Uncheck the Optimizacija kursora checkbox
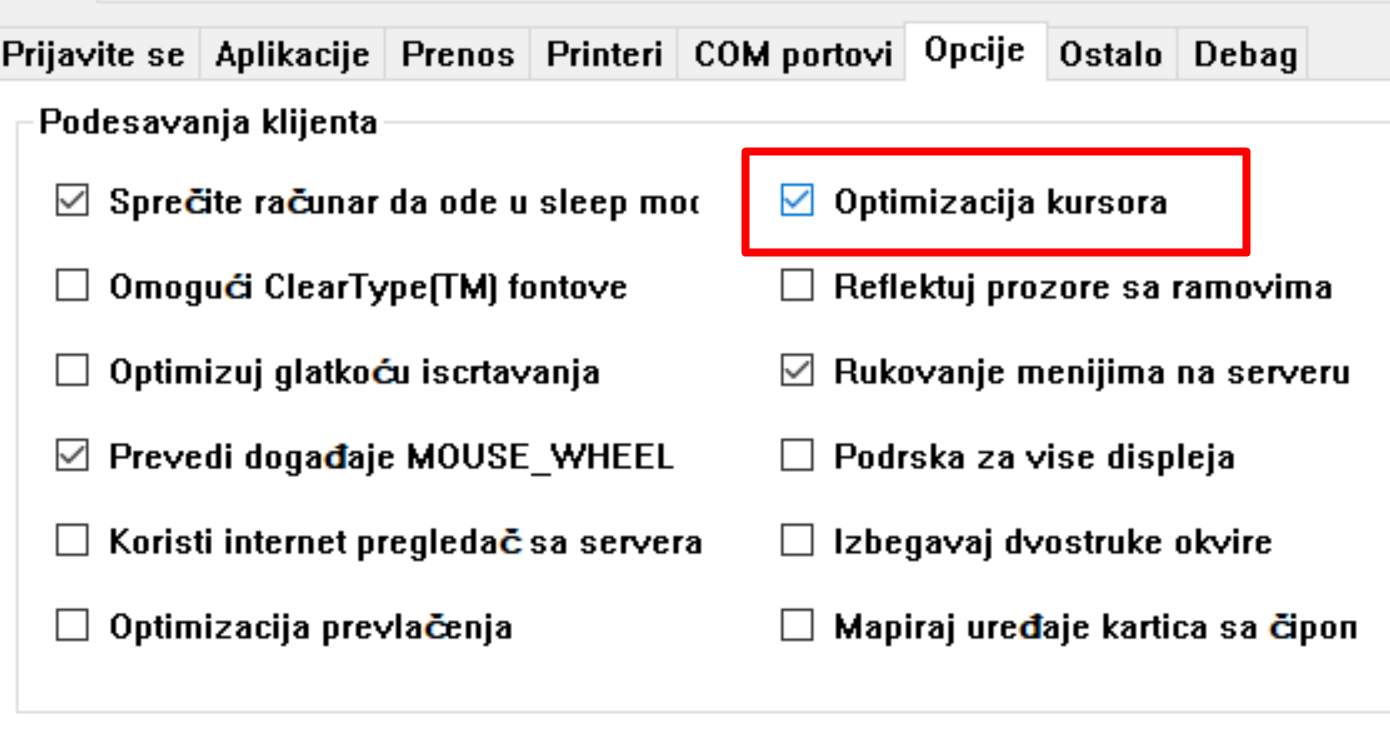This screenshot has height=735, width=1390. (x=797, y=202)
